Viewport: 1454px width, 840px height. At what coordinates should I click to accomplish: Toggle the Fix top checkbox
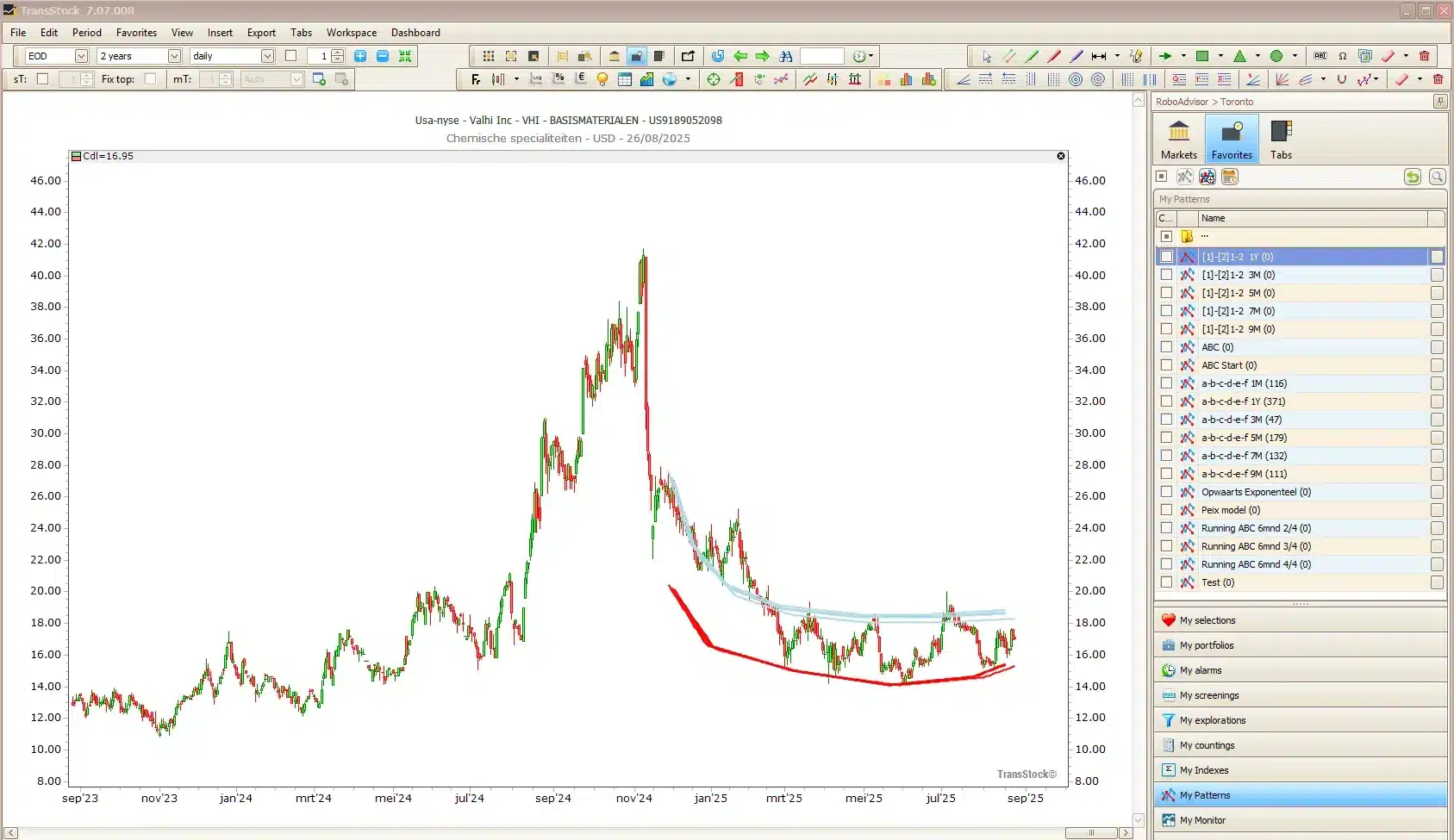(151, 79)
